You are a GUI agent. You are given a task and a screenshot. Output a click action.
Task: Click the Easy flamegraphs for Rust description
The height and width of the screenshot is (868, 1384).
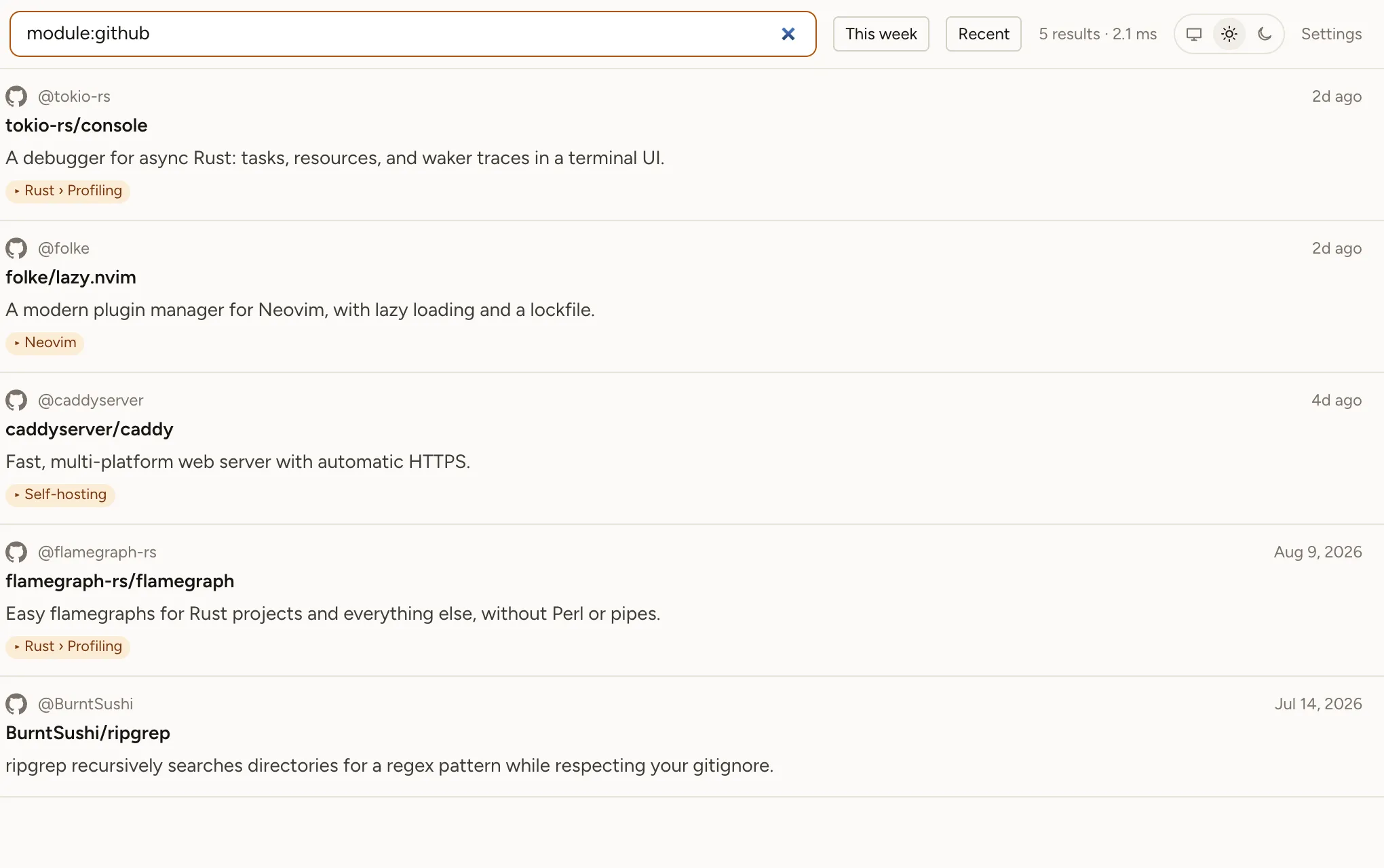click(x=333, y=614)
